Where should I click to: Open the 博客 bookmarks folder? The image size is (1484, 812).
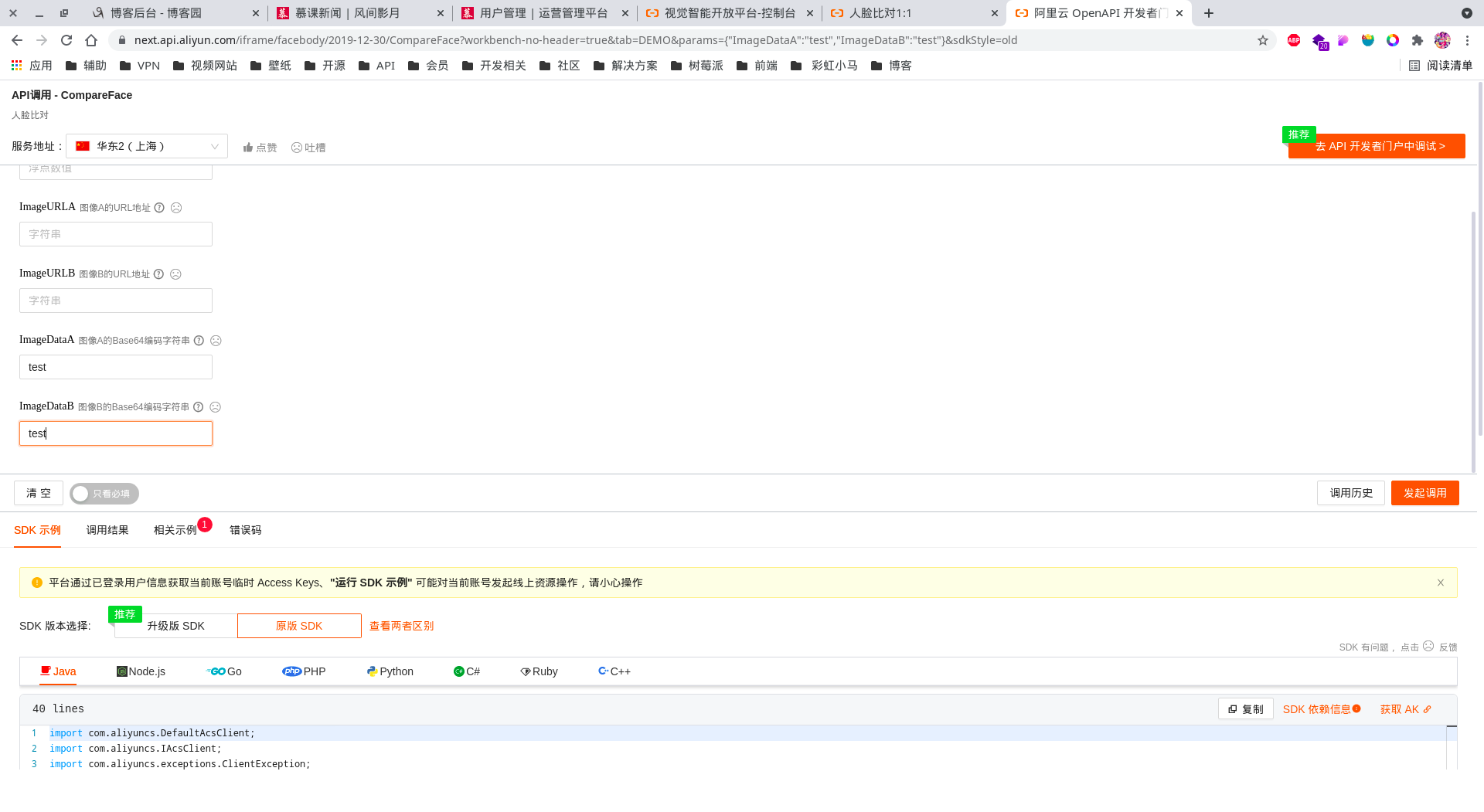(891, 66)
